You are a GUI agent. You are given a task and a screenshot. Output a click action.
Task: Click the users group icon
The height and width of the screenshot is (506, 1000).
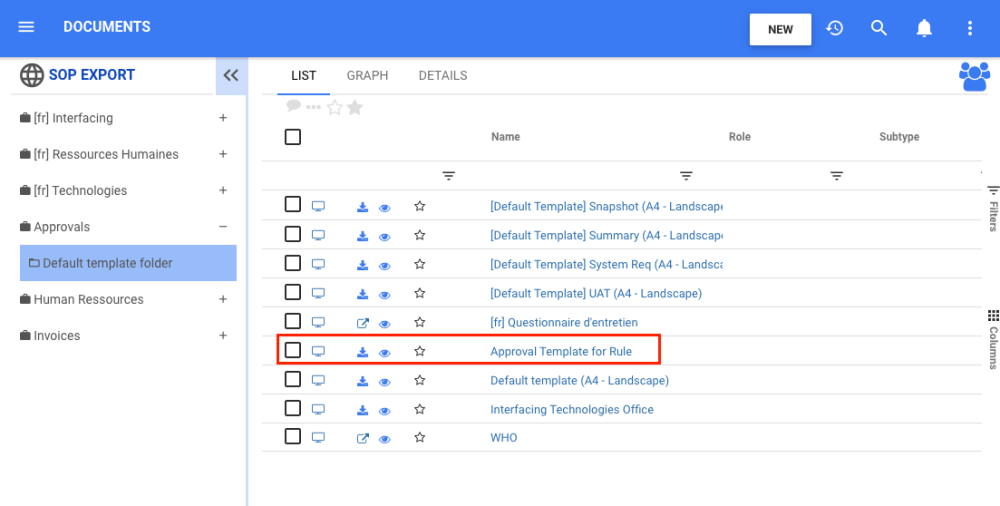point(974,77)
